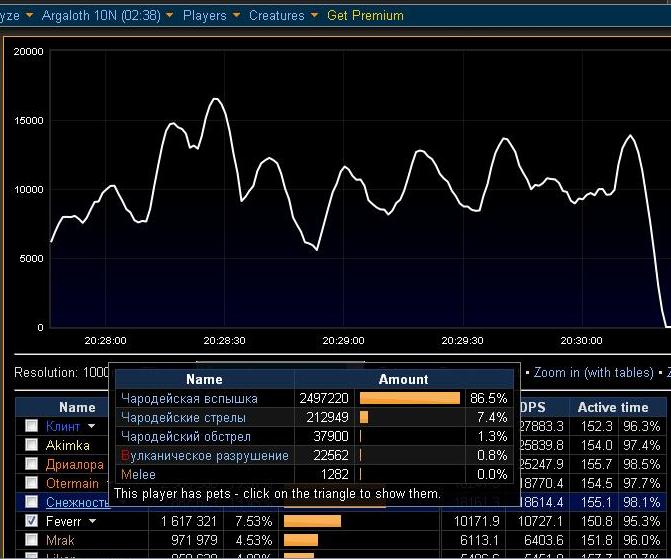
Task: Click Feverr's orange damage bar
Action: click(312, 521)
